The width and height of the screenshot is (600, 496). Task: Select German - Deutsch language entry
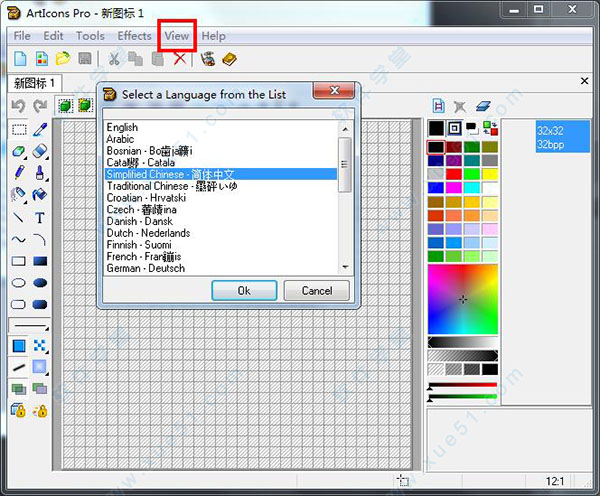221,268
